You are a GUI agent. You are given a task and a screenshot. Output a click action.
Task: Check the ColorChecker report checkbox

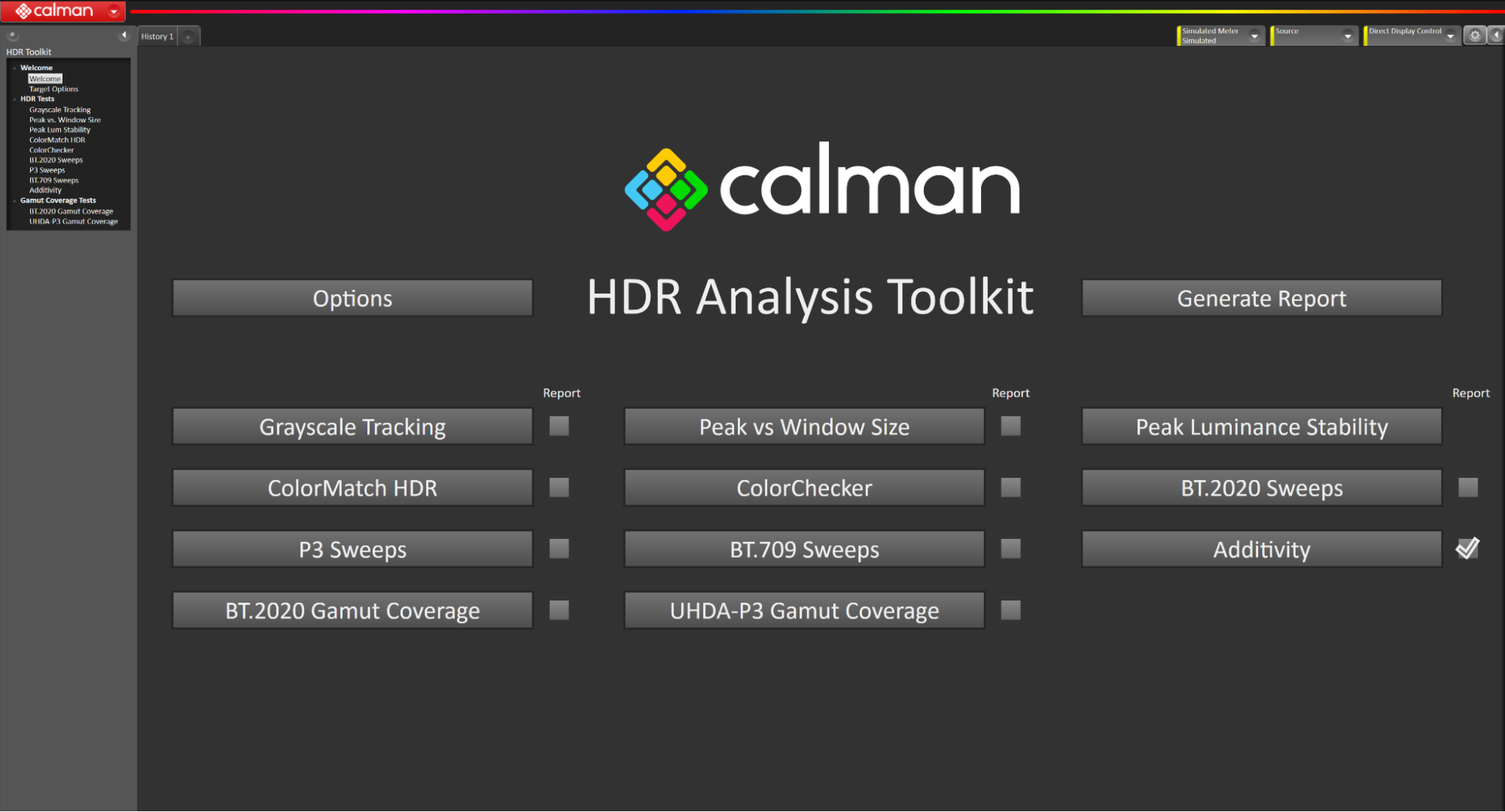tap(1011, 488)
